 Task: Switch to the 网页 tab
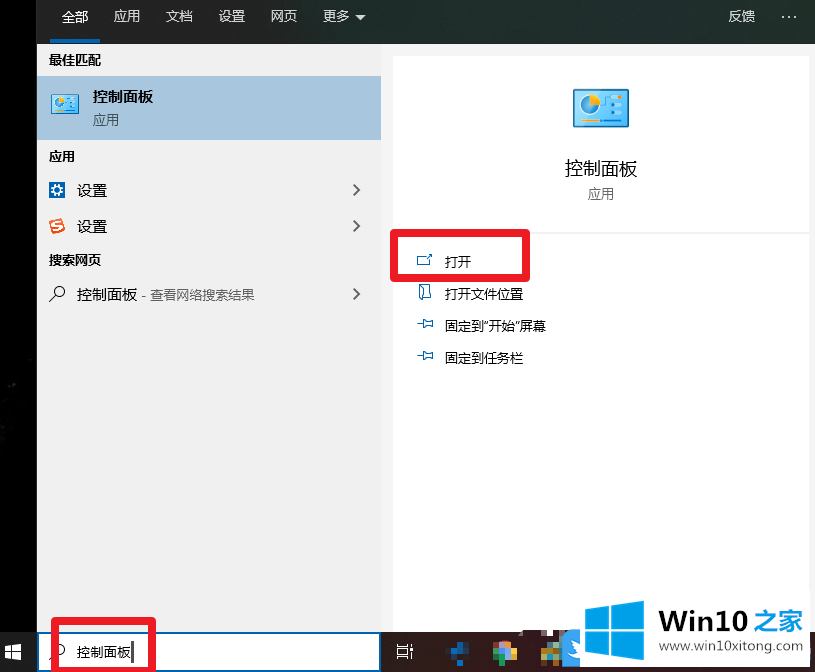point(284,17)
